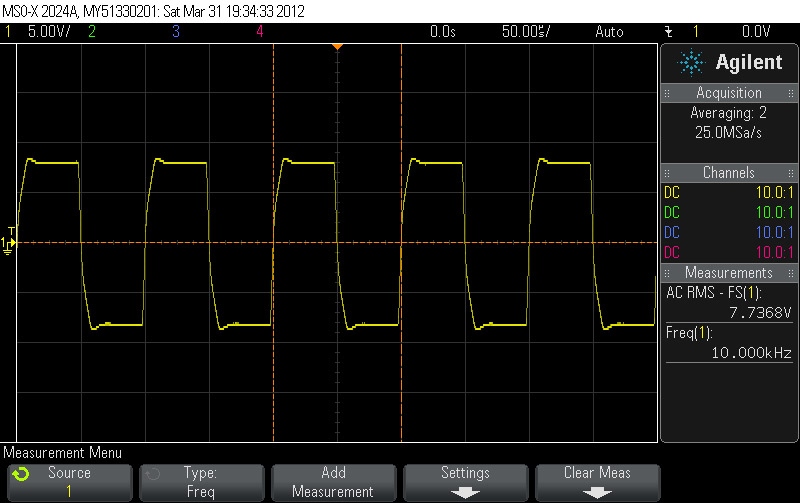Select channel 1 label at 5.00V/
800x503 pixels.
coord(8,32)
